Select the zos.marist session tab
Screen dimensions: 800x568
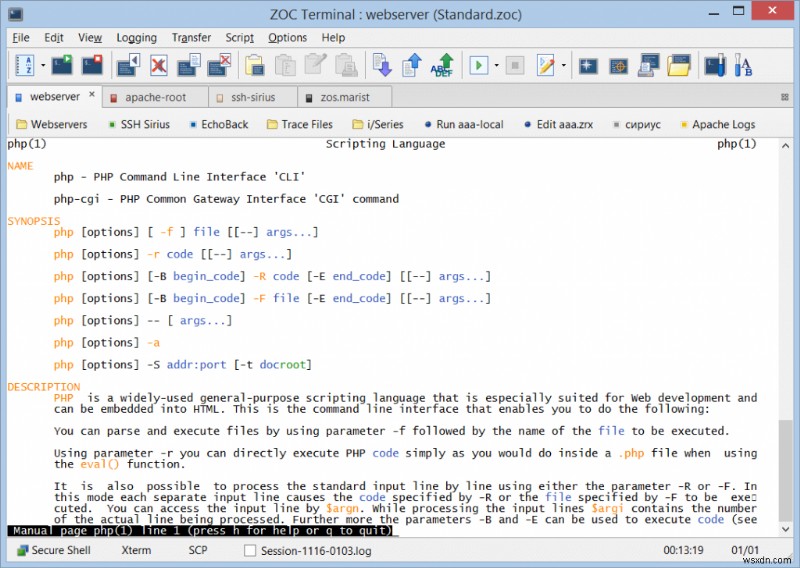click(343, 97)
